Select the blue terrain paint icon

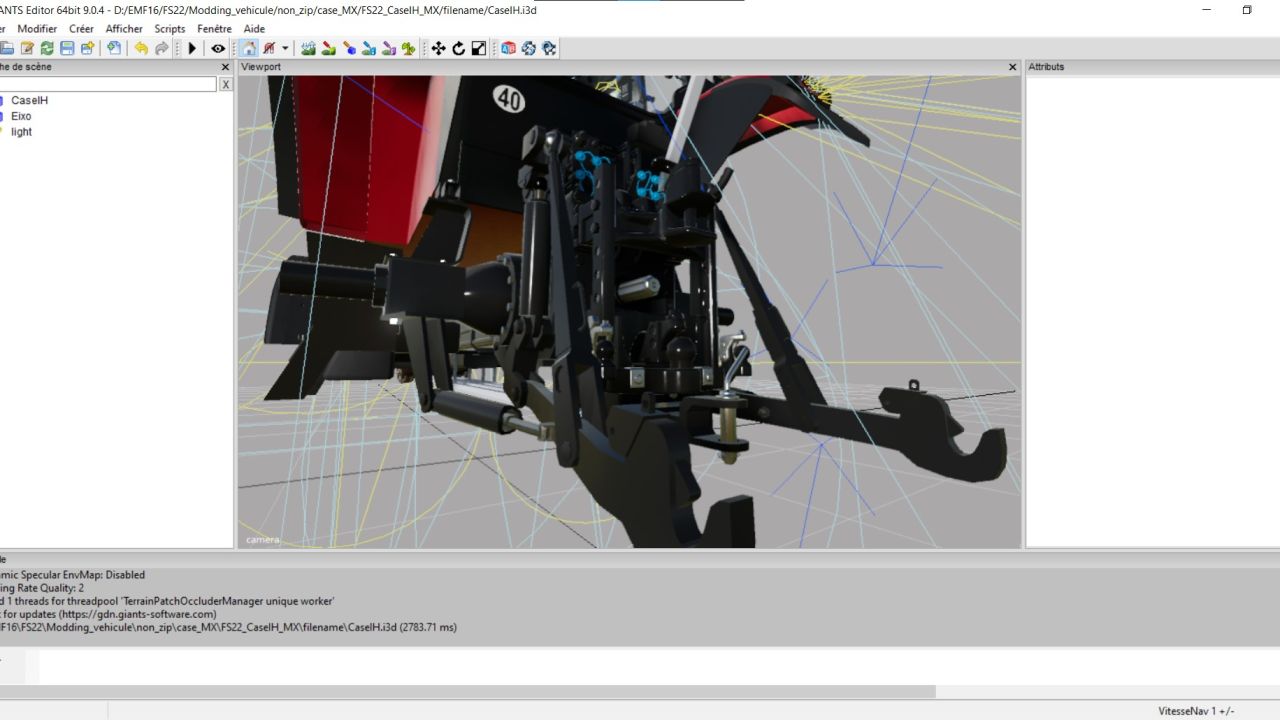click(x=349, y=48)
